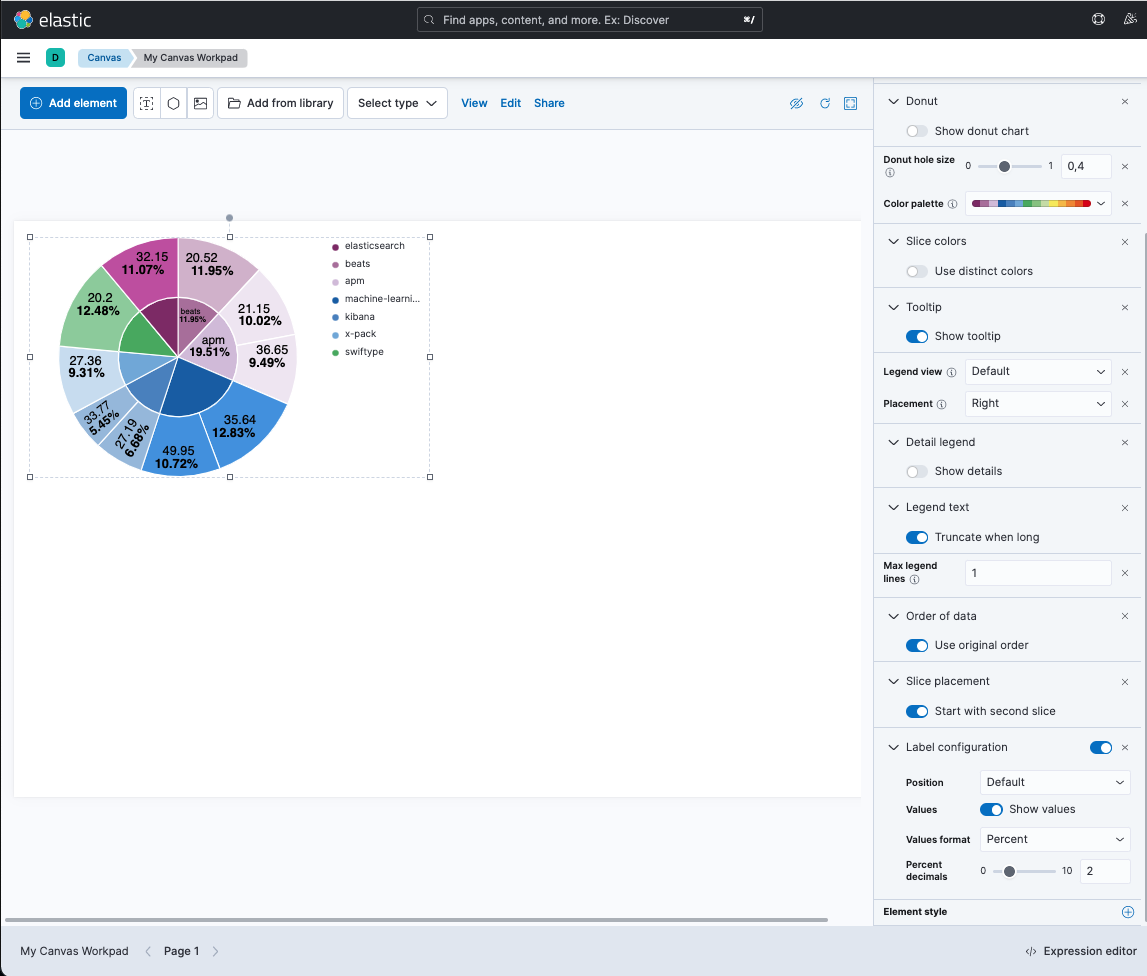Click Donut hole size info icon

[x=890, y=173]
